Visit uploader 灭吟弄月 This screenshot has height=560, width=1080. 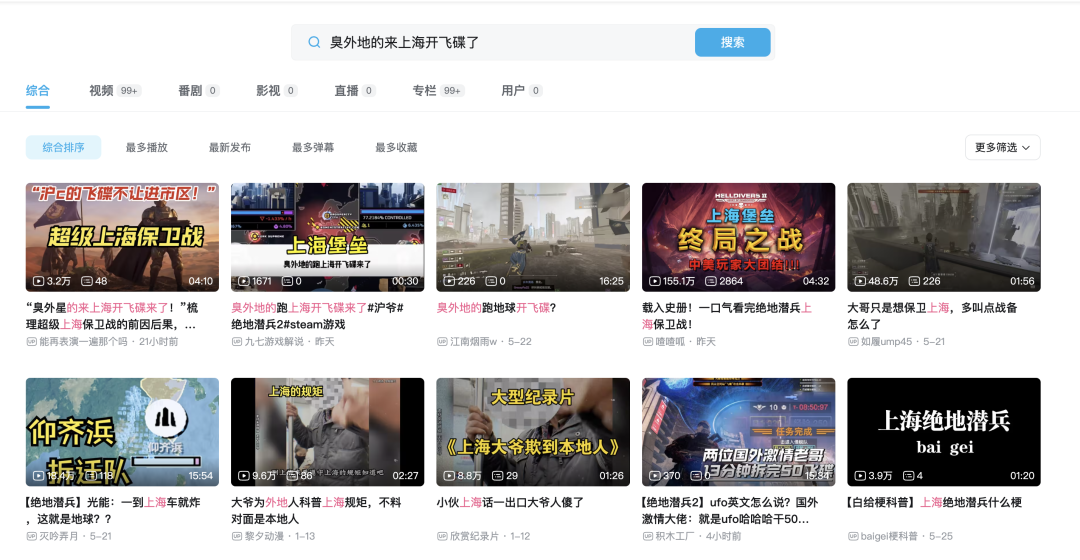59,537
